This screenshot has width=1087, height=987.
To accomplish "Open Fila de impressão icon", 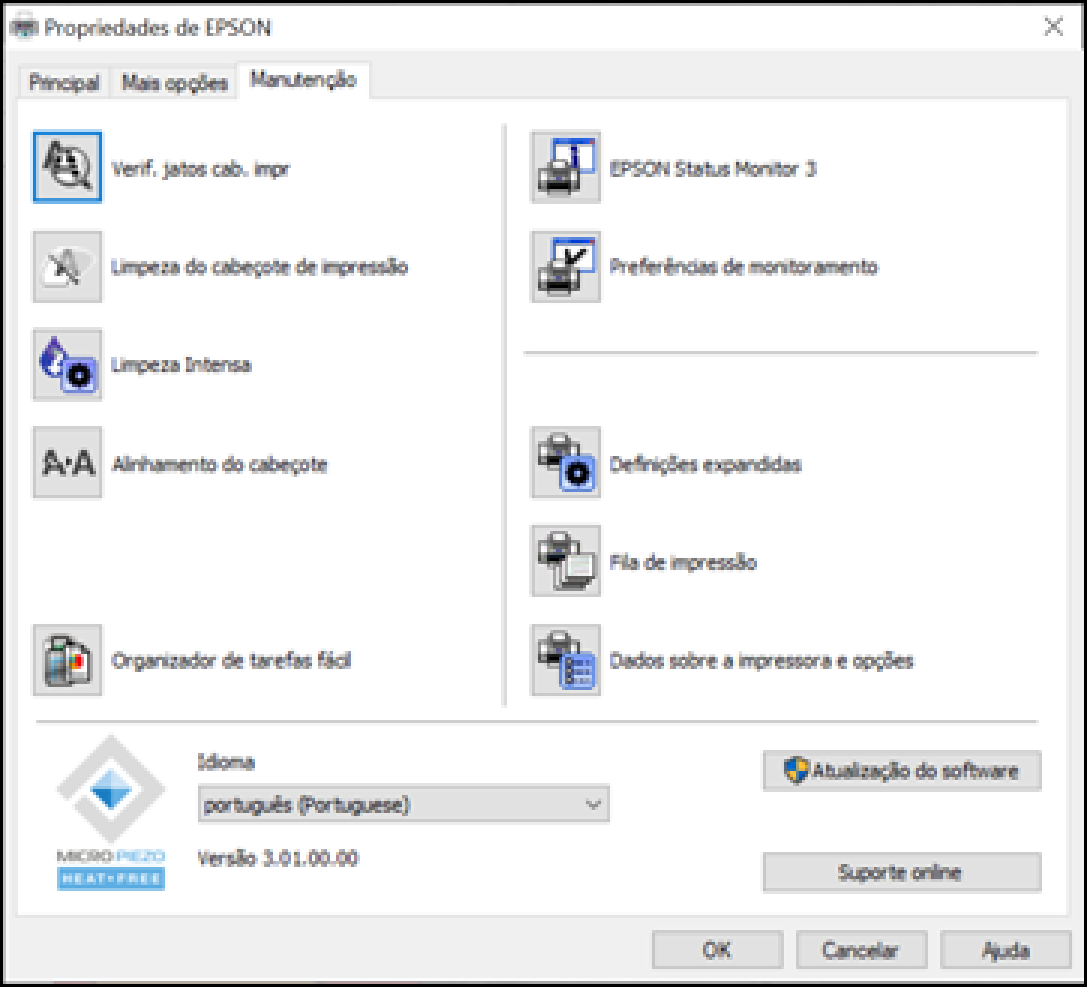I will click(x=566, y=561).
